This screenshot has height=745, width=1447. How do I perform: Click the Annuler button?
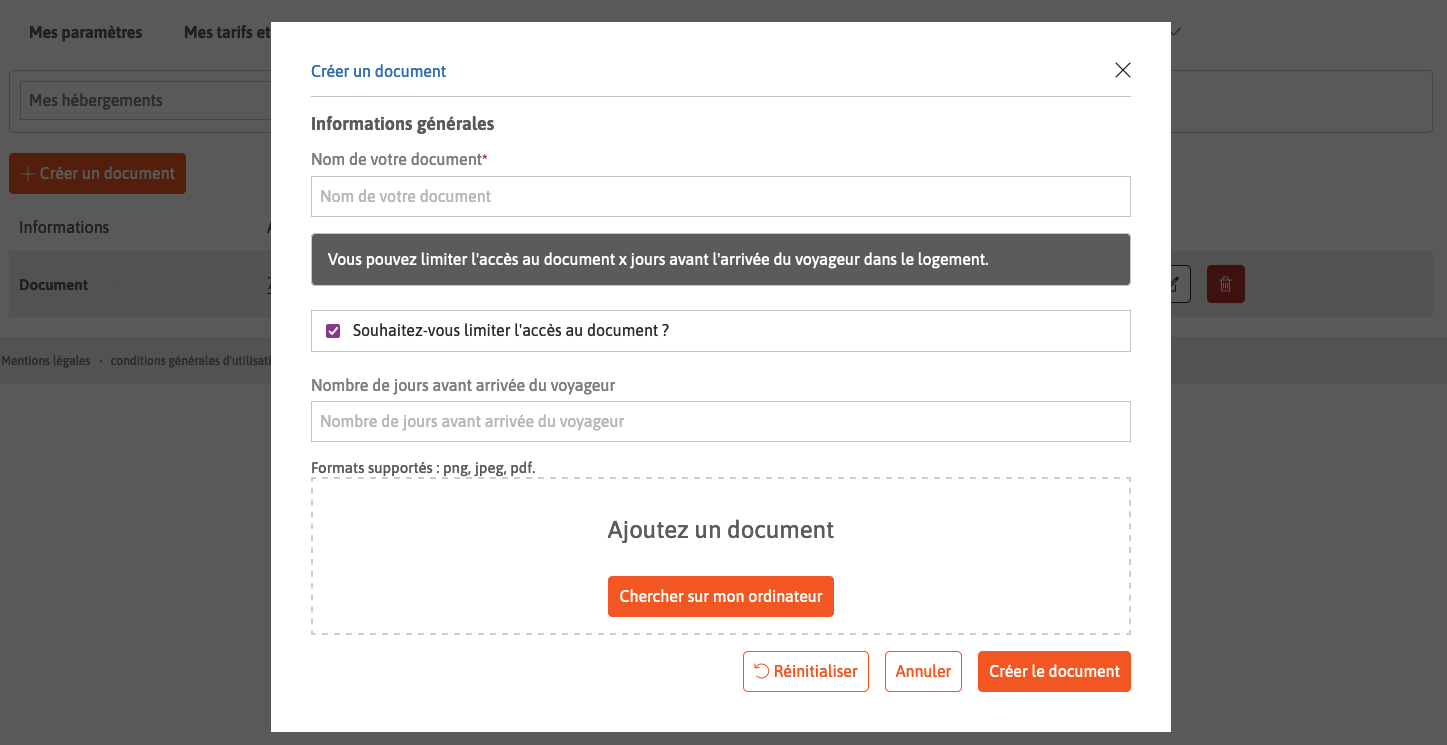pos(923,672)
